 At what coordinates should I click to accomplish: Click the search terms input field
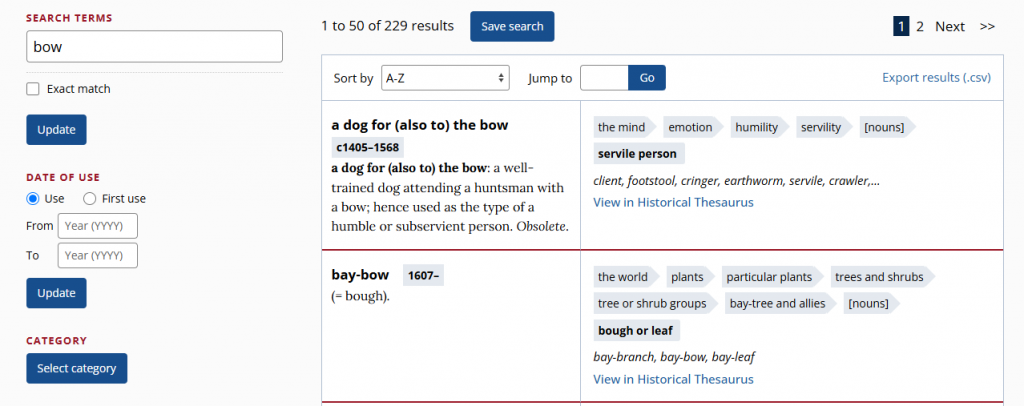point(154,47)
